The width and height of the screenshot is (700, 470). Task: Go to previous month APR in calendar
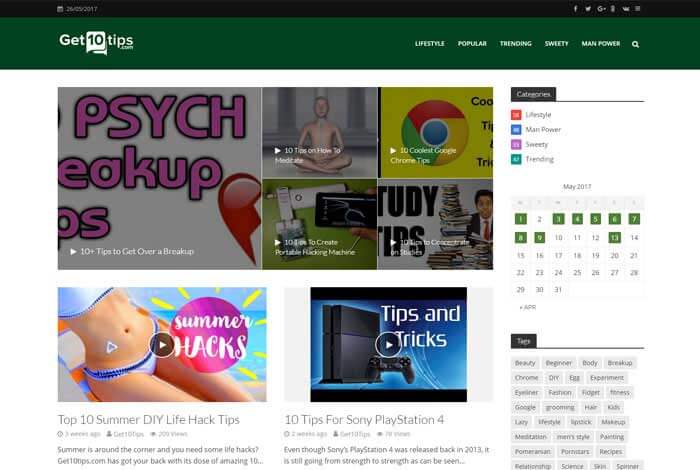[x=528, y=307]
